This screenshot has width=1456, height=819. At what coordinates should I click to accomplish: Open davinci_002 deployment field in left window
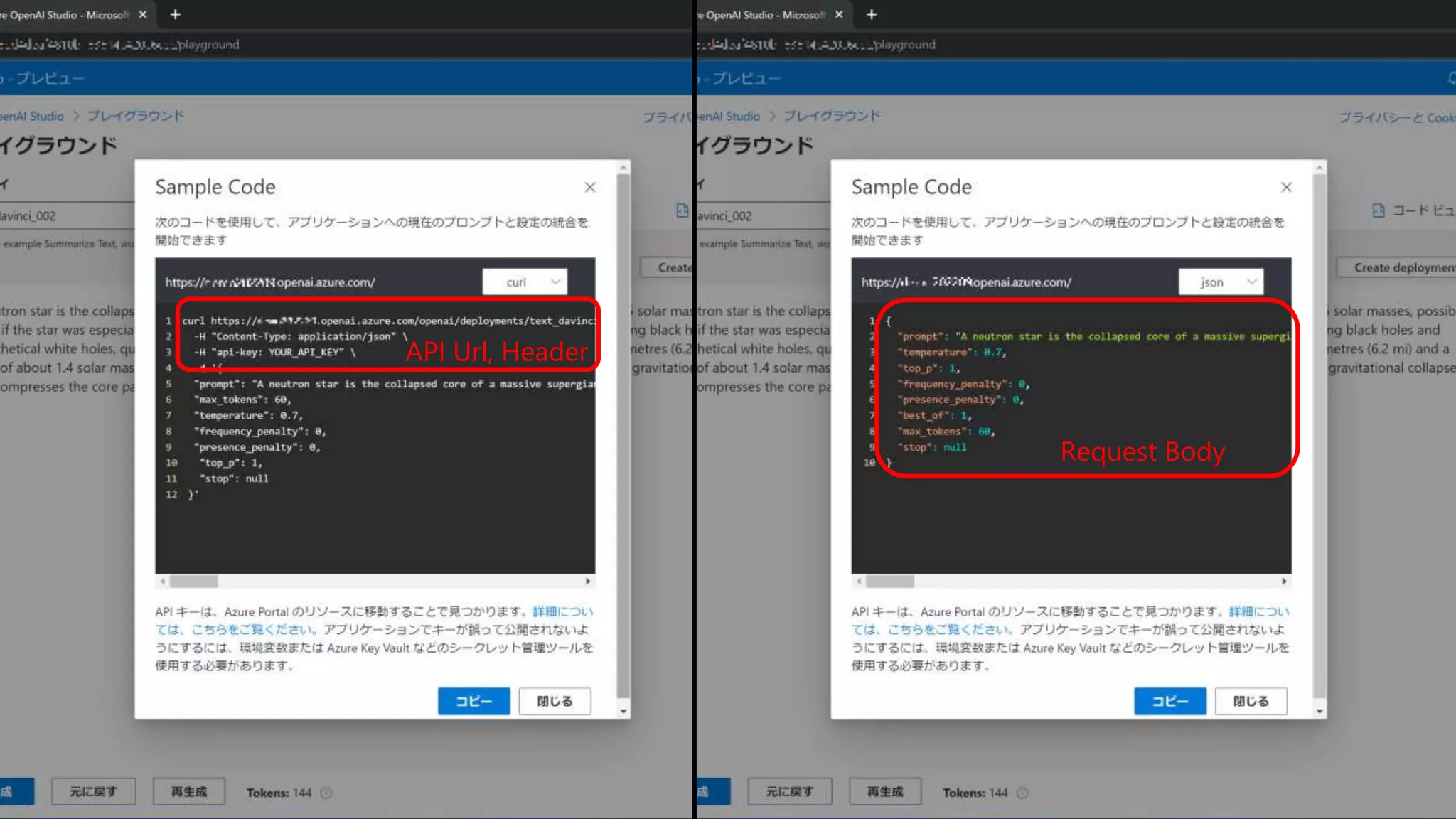point(67,215)
